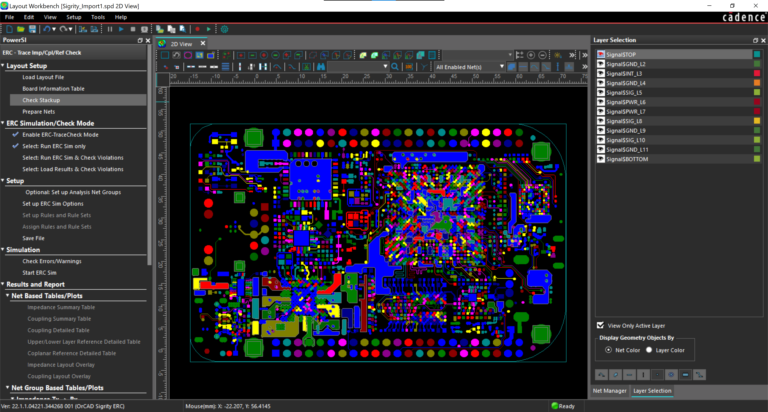Toggle visibility of Signal$GND_L2 layer
The width and height of the screenshot is (768, 412).
[x=599, y=64]
